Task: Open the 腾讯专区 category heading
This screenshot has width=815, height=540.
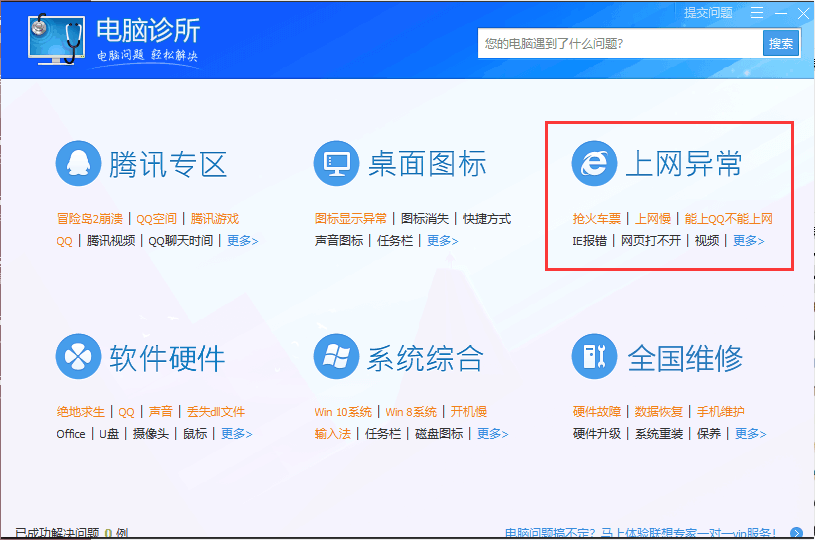Action: 168,164
